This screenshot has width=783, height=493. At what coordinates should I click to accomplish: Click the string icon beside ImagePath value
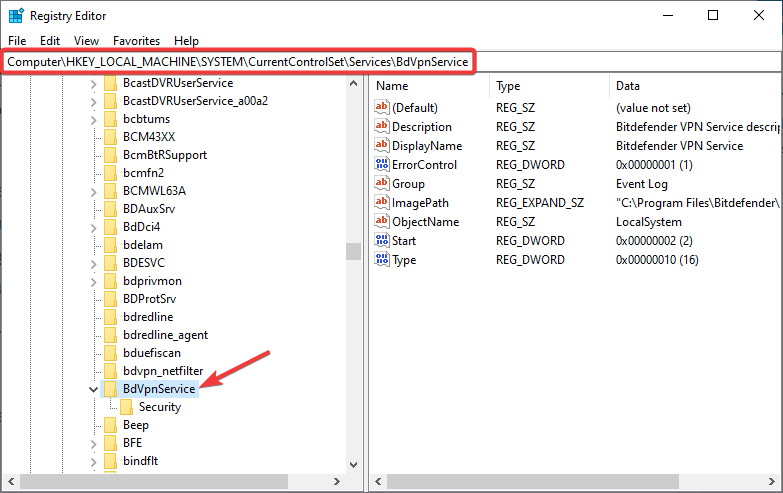click(x=382, y=202)
